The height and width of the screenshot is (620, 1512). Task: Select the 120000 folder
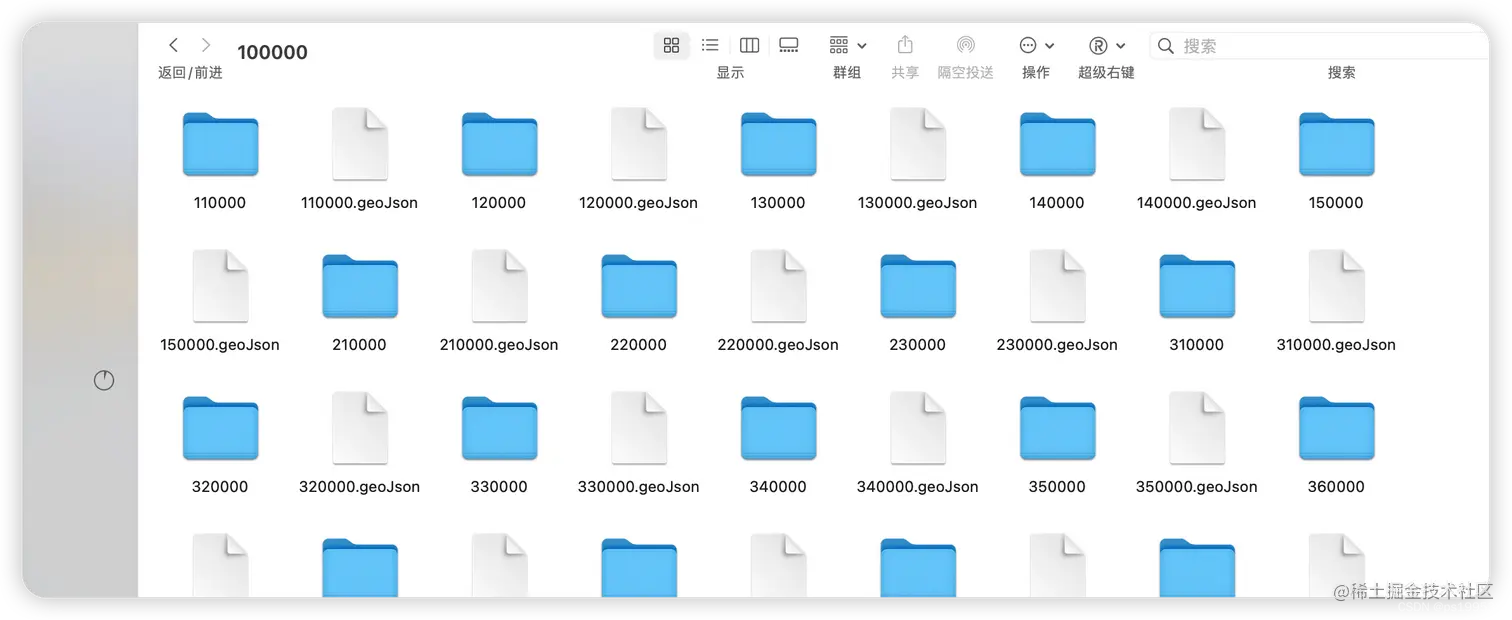pyautogui.click(x=499, y=146)
